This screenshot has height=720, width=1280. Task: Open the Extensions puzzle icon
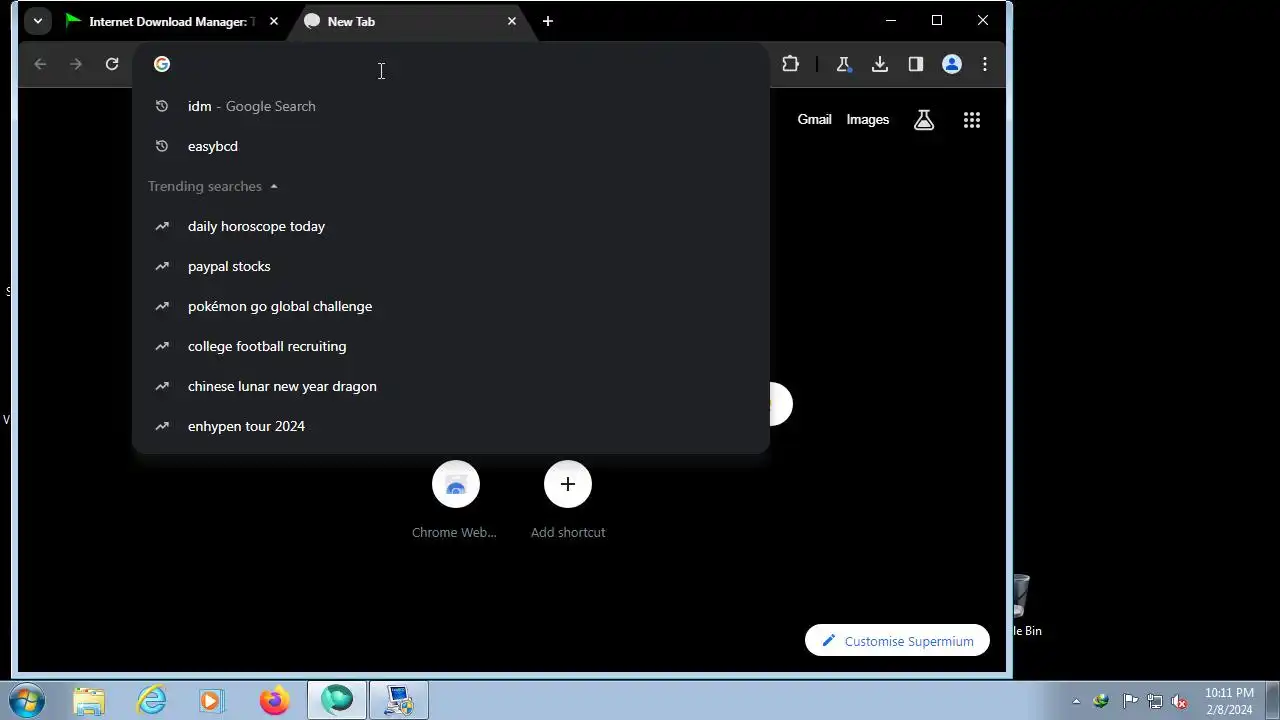pyautogui.click(x=790, y=64)
